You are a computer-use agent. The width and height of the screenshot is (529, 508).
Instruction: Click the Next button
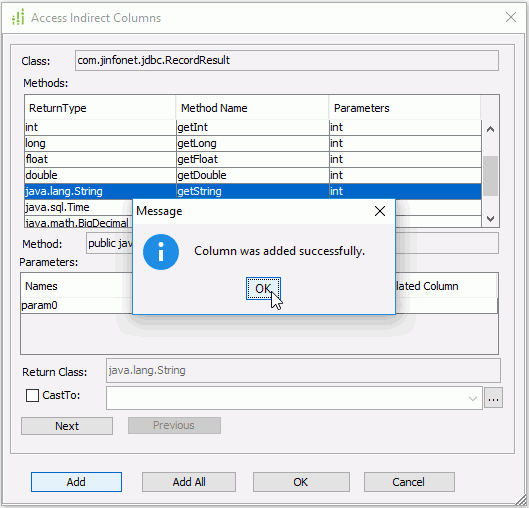click(x=67, y=426)
